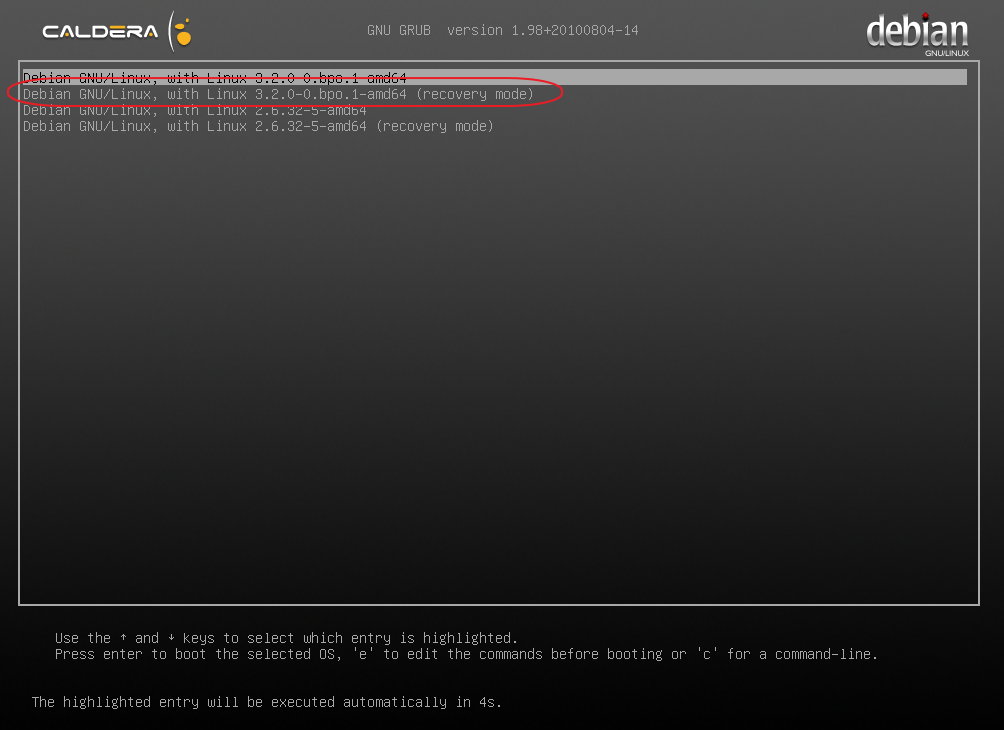This screenshot has height=730, width=1004.
Task: Click the red oval annotation's right edge
Action: point(563,93)
